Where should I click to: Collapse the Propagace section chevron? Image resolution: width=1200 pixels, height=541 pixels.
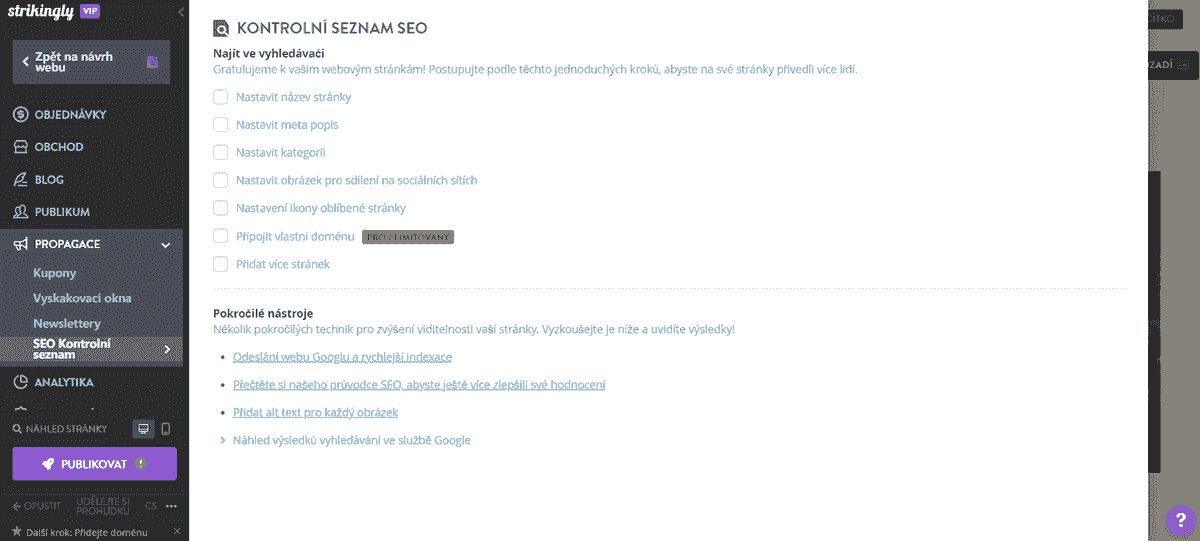[x=166, y=244]
